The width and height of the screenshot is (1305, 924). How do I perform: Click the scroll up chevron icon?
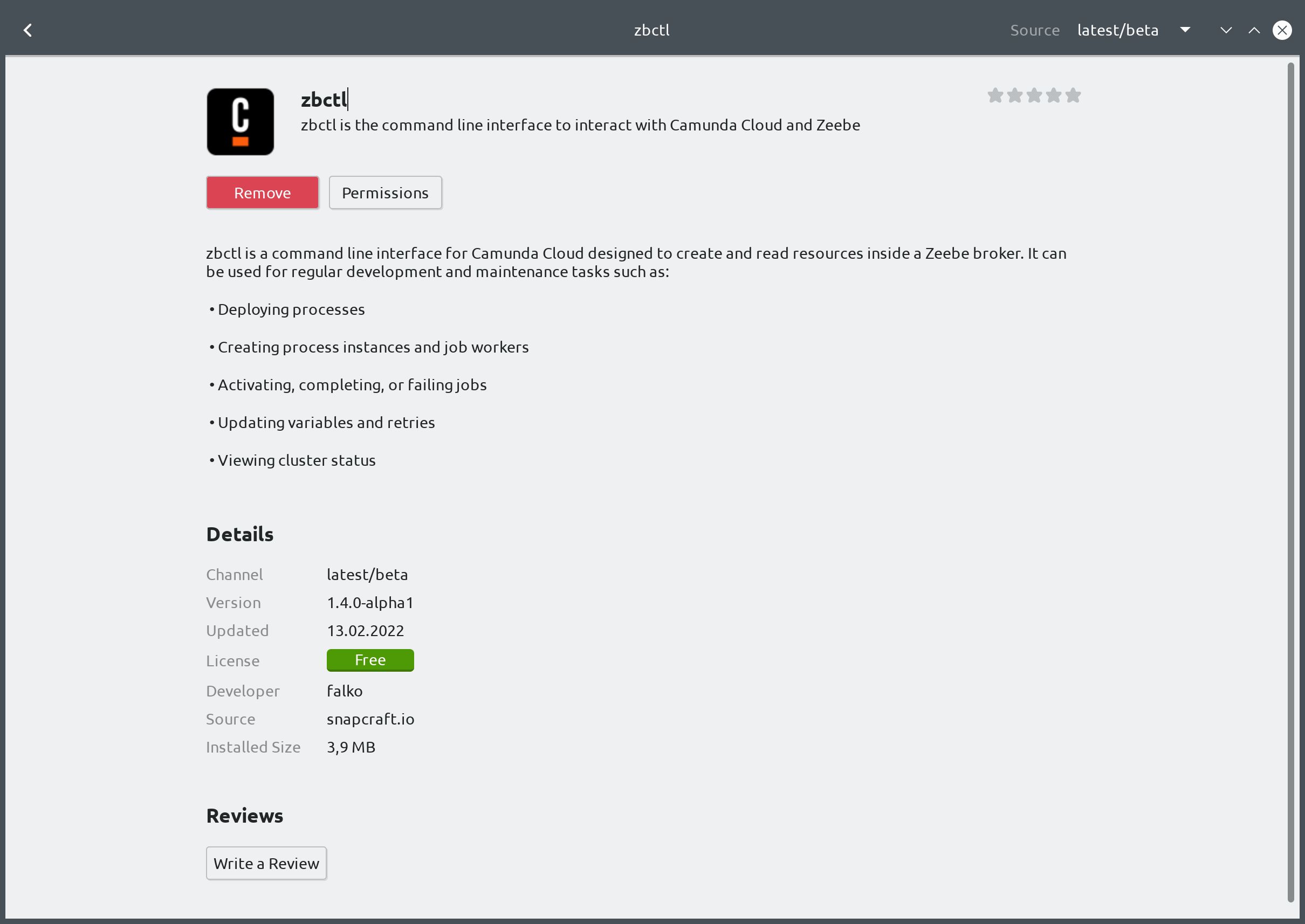point(1254,30)
